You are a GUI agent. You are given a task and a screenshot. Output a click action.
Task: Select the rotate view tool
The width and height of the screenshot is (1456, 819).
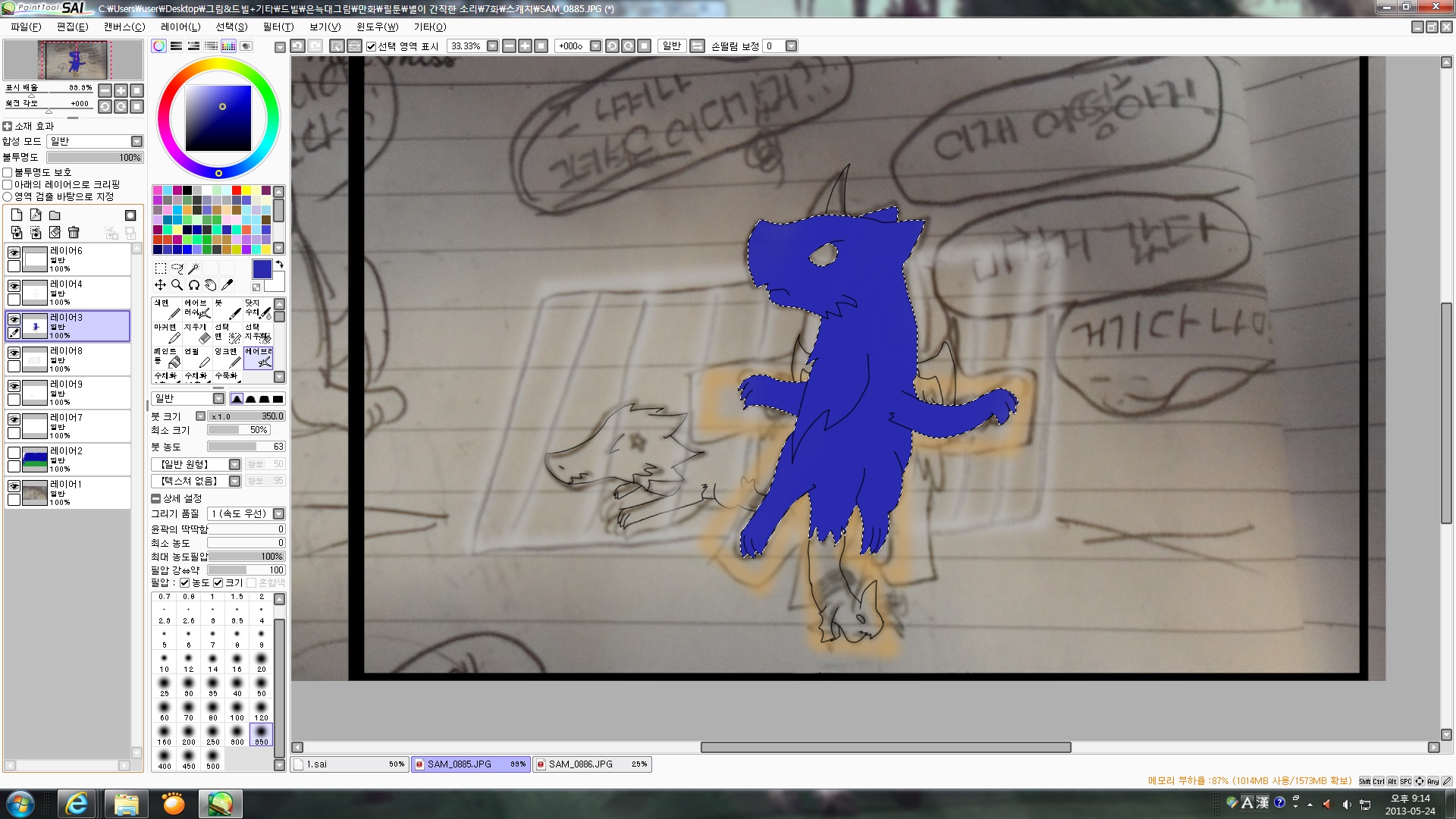tap(193, 285)
